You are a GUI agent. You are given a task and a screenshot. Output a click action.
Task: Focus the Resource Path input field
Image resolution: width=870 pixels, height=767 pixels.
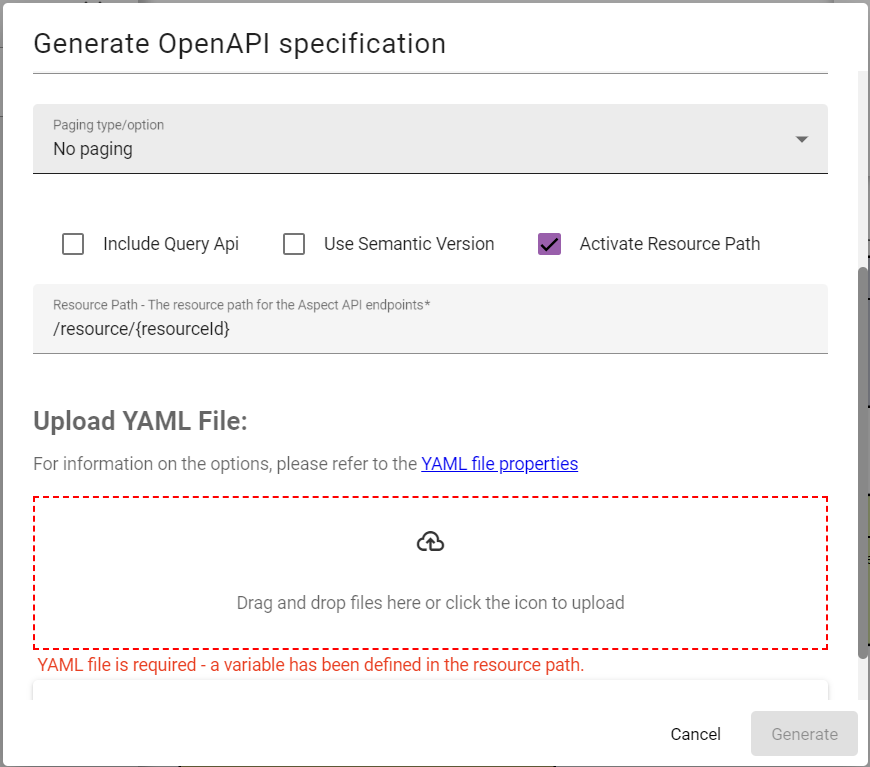point(430,328)
